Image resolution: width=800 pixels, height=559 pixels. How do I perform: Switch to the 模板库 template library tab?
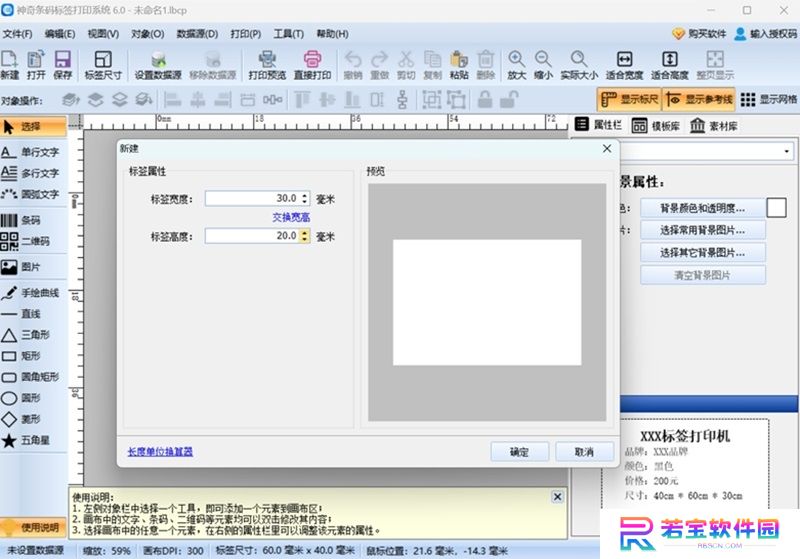(656, 125)
